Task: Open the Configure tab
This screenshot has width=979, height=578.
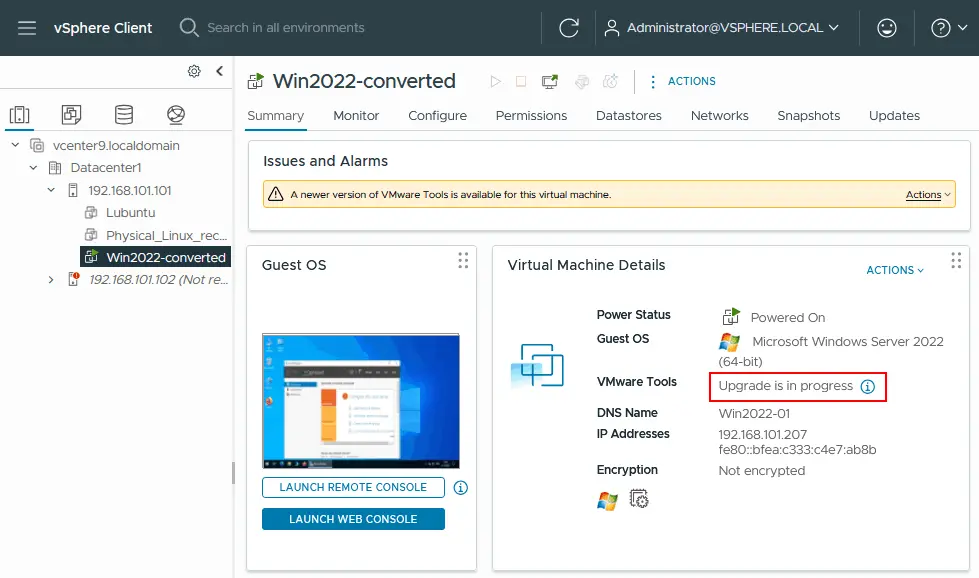Action: 437,115
